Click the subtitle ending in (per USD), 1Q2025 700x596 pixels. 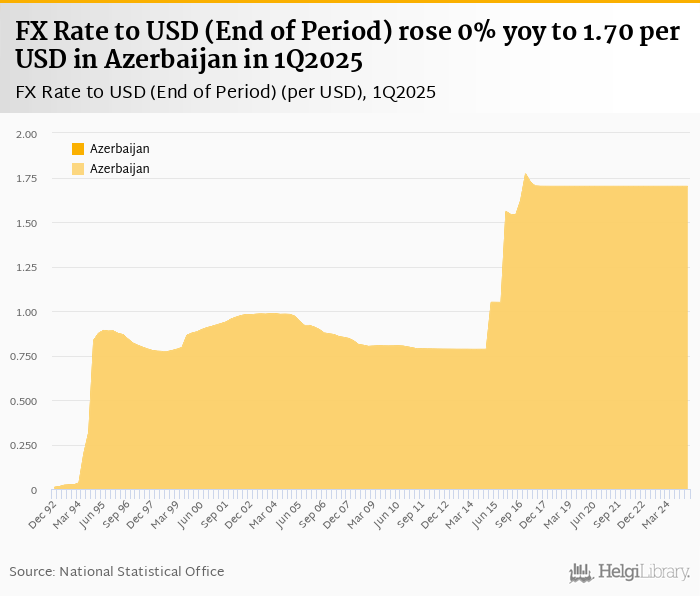point(225,93)
